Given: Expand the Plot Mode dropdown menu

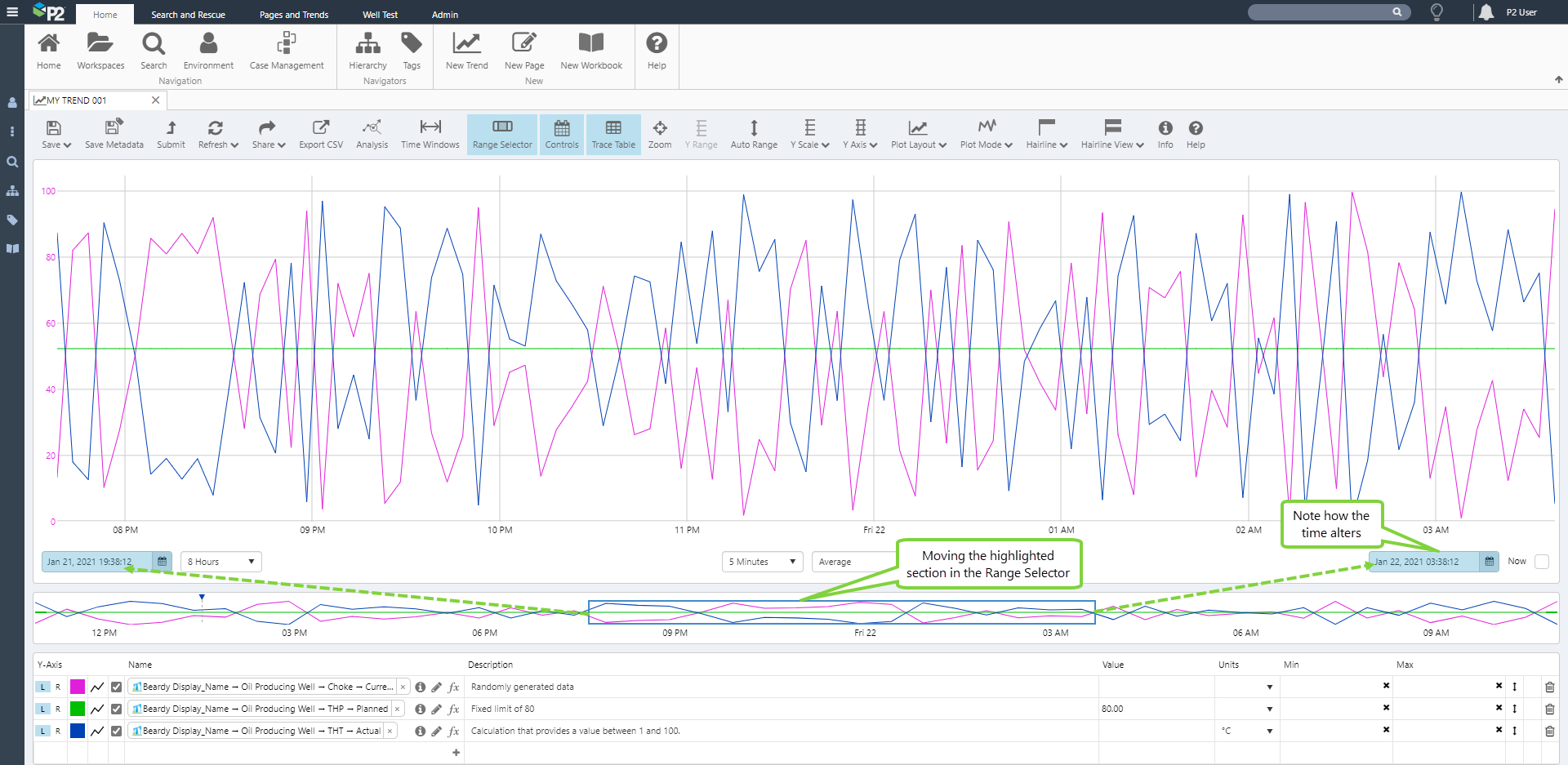Looking at the screenshot, I should [986, 134].
